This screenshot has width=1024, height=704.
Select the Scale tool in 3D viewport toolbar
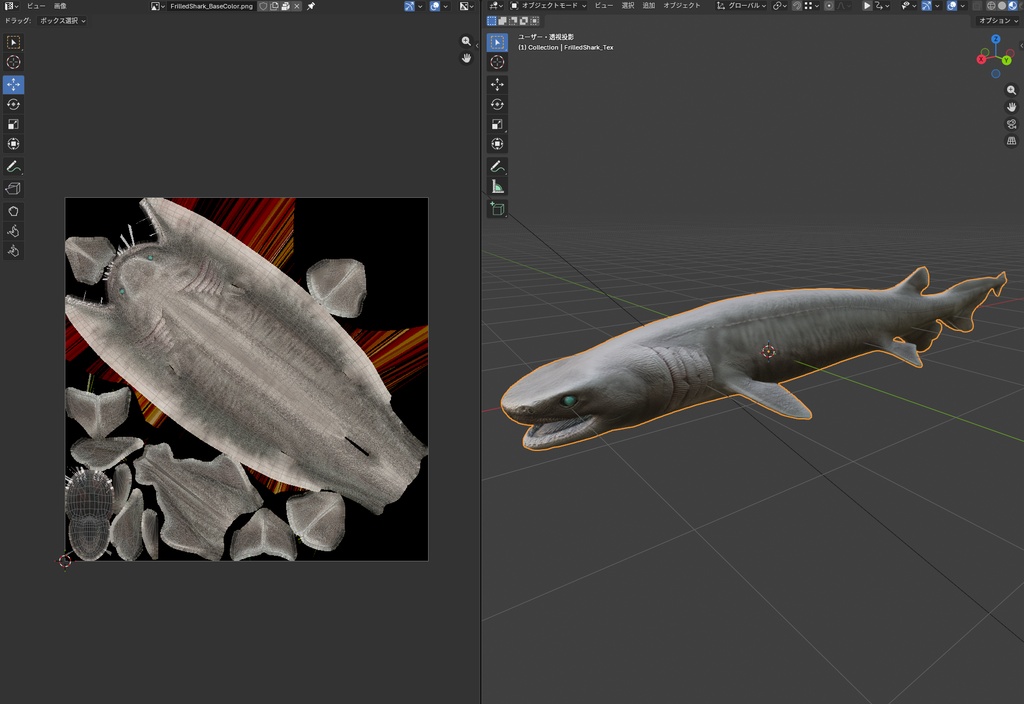(x=497, y=124)
